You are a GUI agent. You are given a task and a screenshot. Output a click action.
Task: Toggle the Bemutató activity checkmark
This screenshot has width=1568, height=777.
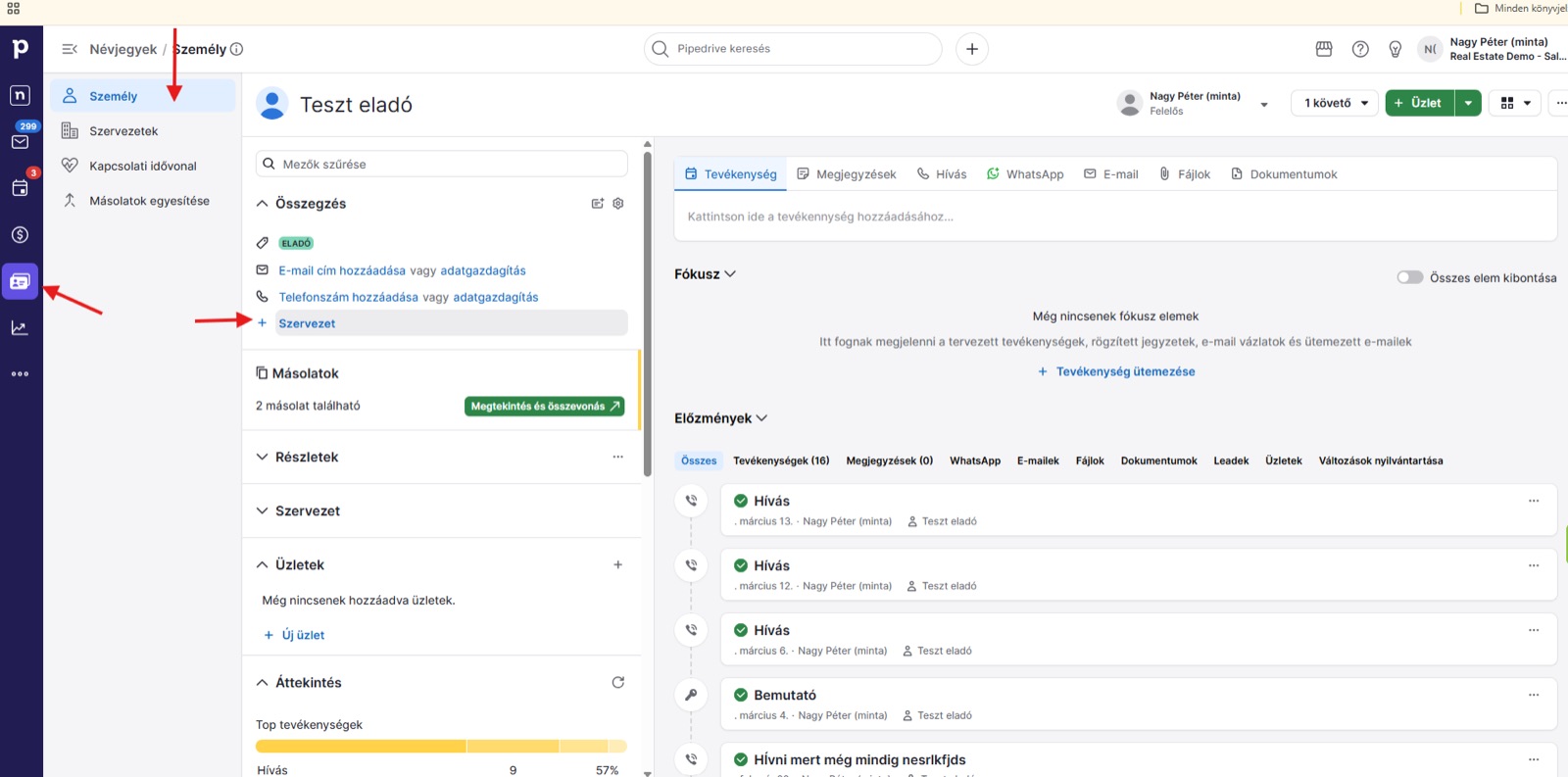(741, 695)
